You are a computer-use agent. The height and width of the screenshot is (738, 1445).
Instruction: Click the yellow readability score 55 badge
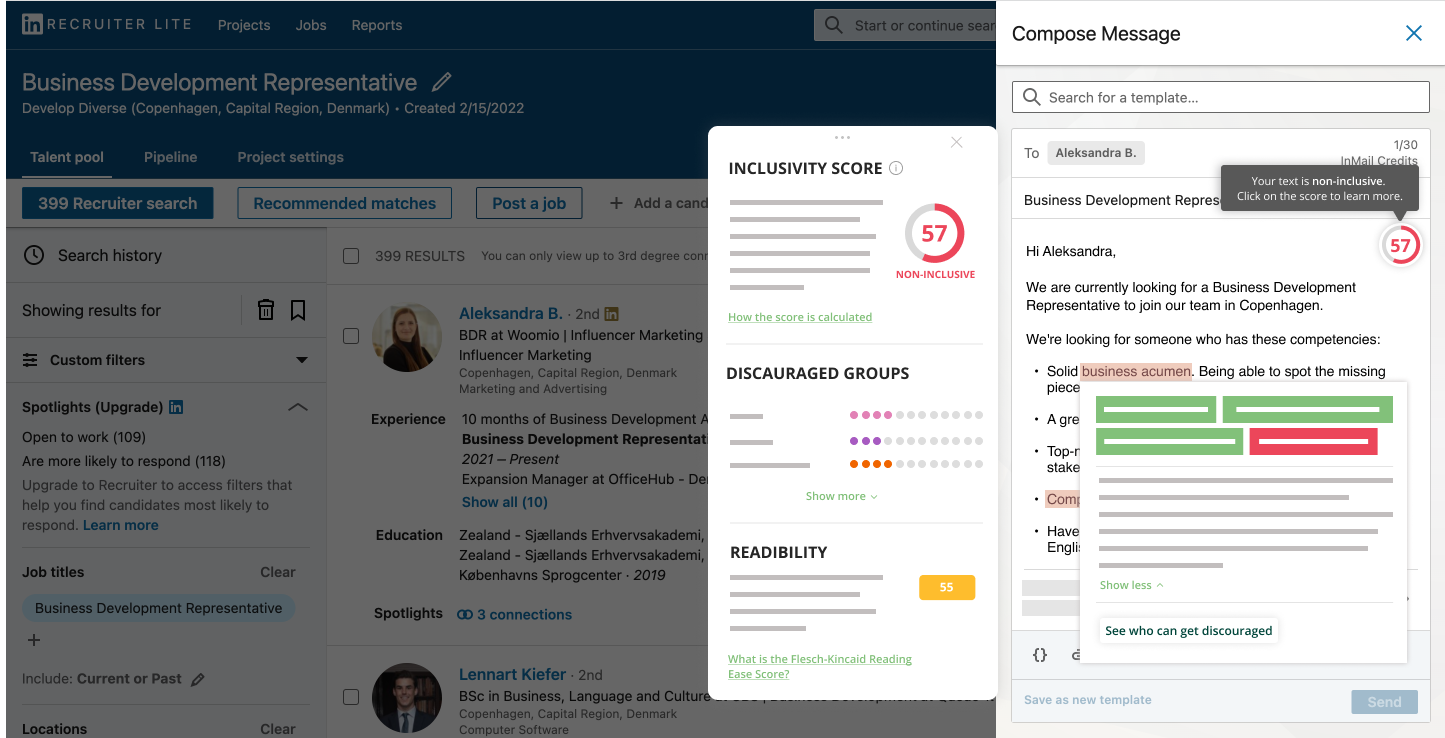pos(946,587)
